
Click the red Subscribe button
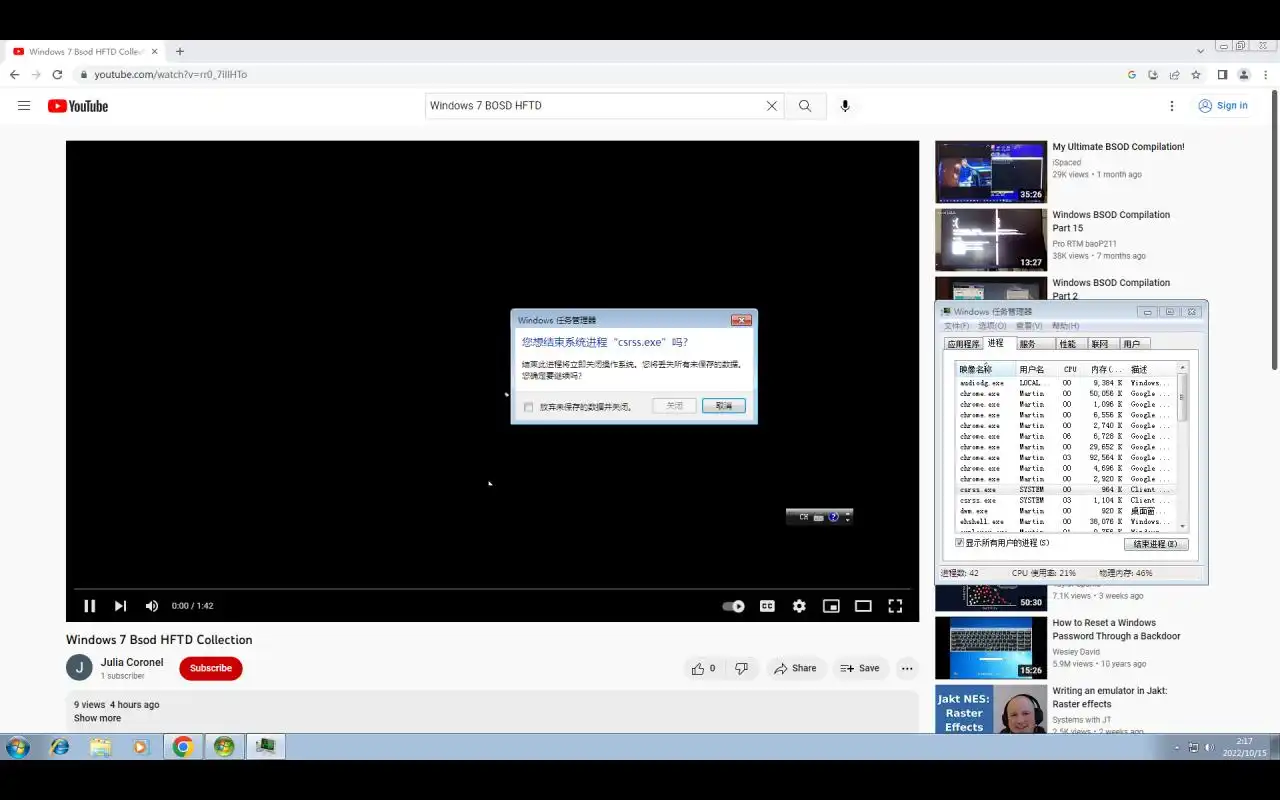click(x=211, y=668)
